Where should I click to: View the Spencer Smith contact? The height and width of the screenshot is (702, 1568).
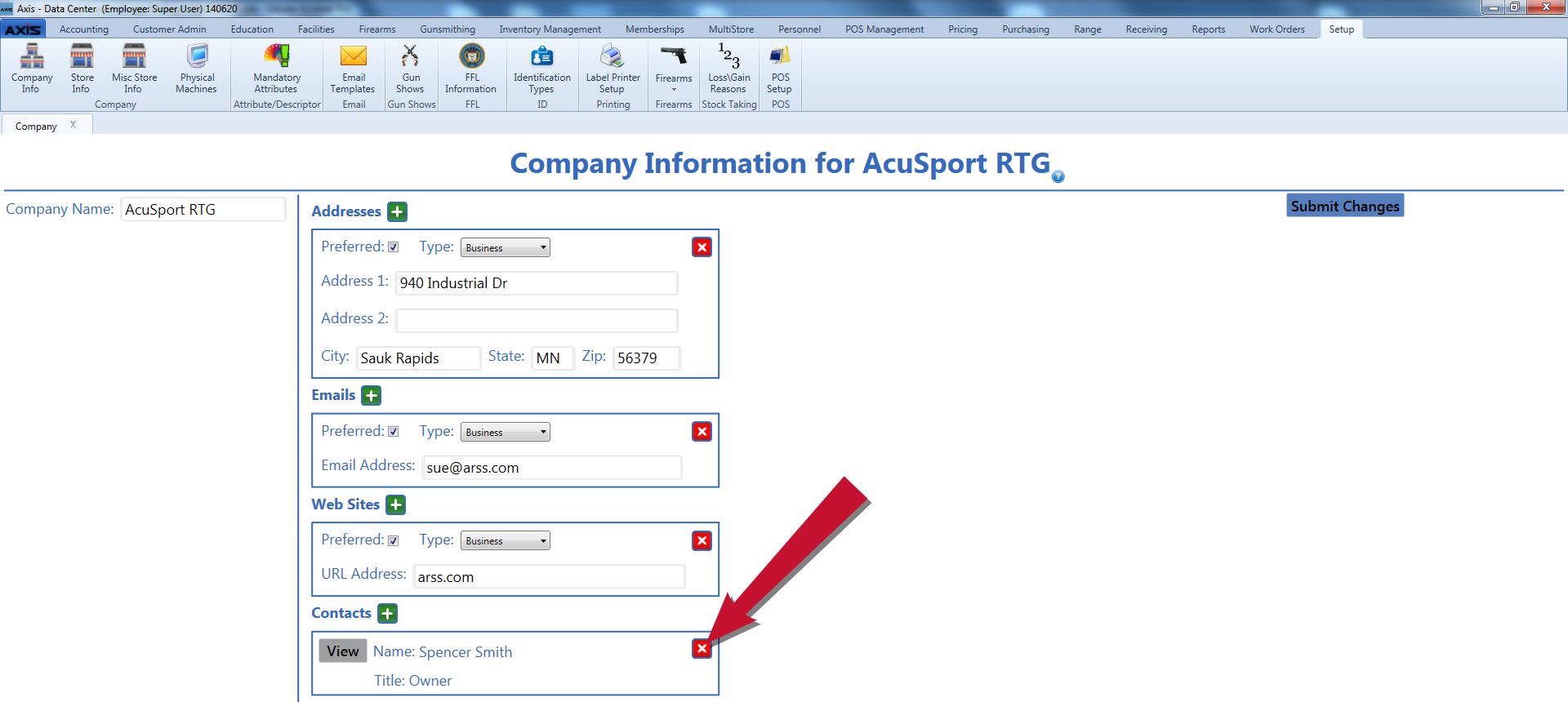[342, 651]
